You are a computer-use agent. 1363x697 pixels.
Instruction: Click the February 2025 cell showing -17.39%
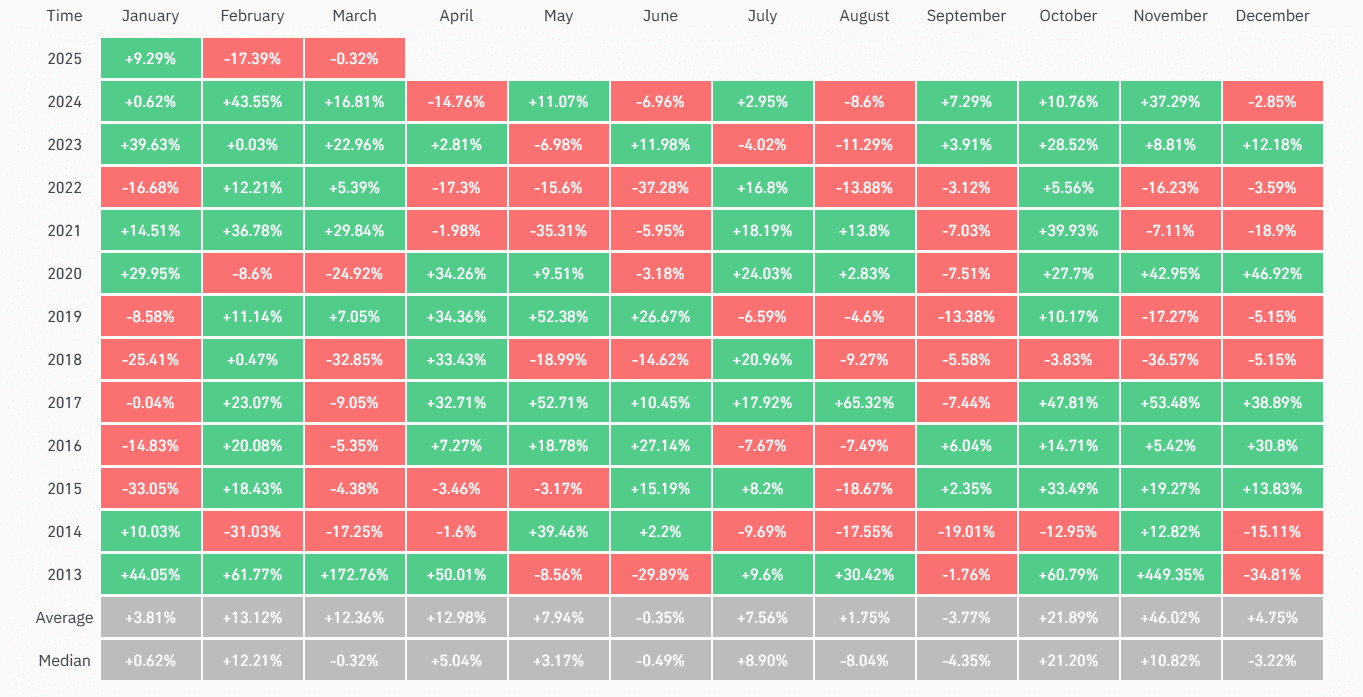click(253, 59)
